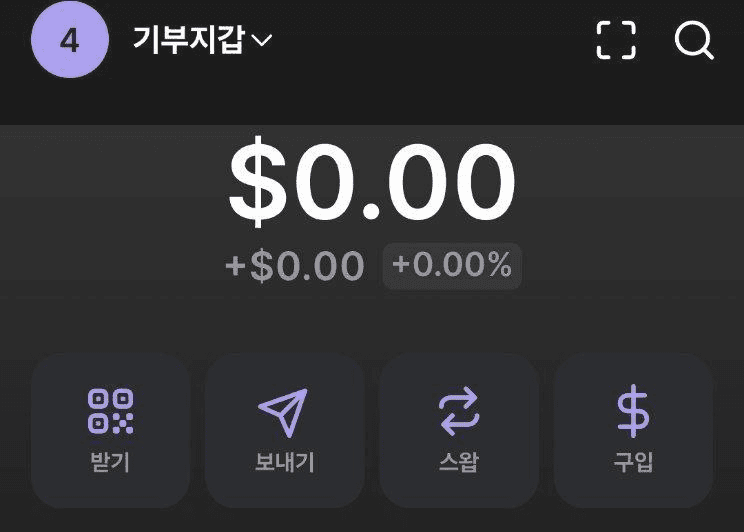Tap the +0.00% percentage badge
The height and width of the screenshot is (532, 744).
[x=452, y=265]
